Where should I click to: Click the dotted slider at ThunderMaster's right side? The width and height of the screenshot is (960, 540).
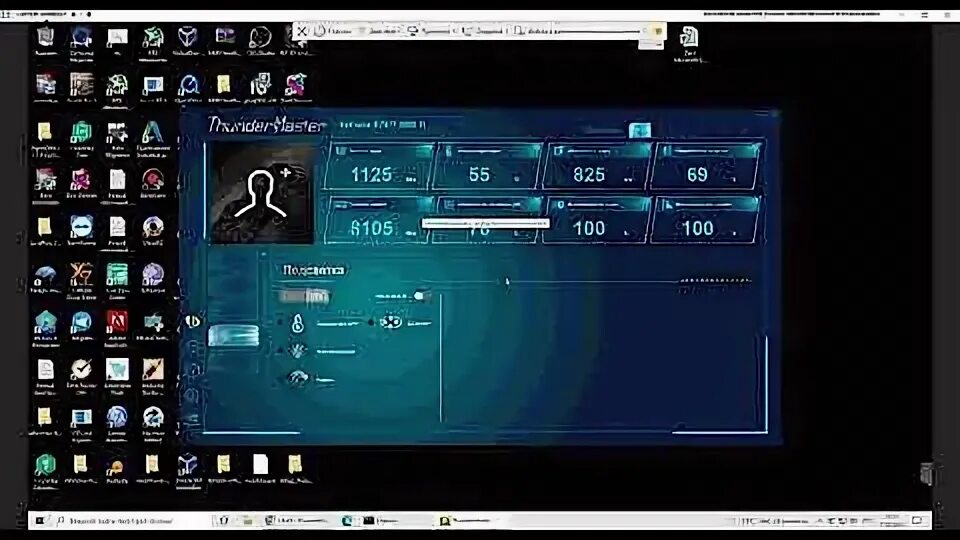tap(715, 282)
